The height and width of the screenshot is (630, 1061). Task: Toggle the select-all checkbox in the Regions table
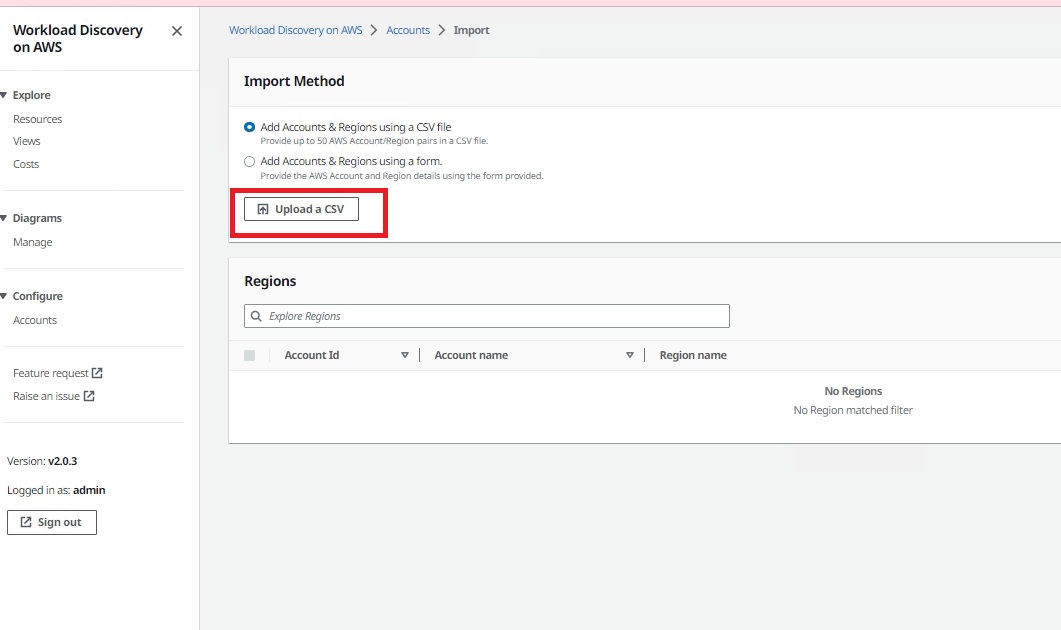[x=249, y=354]
